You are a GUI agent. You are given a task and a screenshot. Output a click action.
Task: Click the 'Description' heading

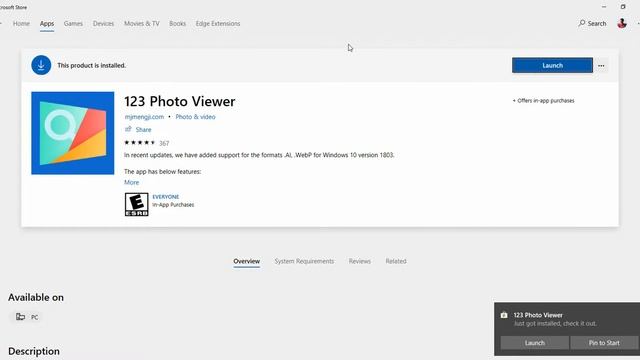coord(34,351)
